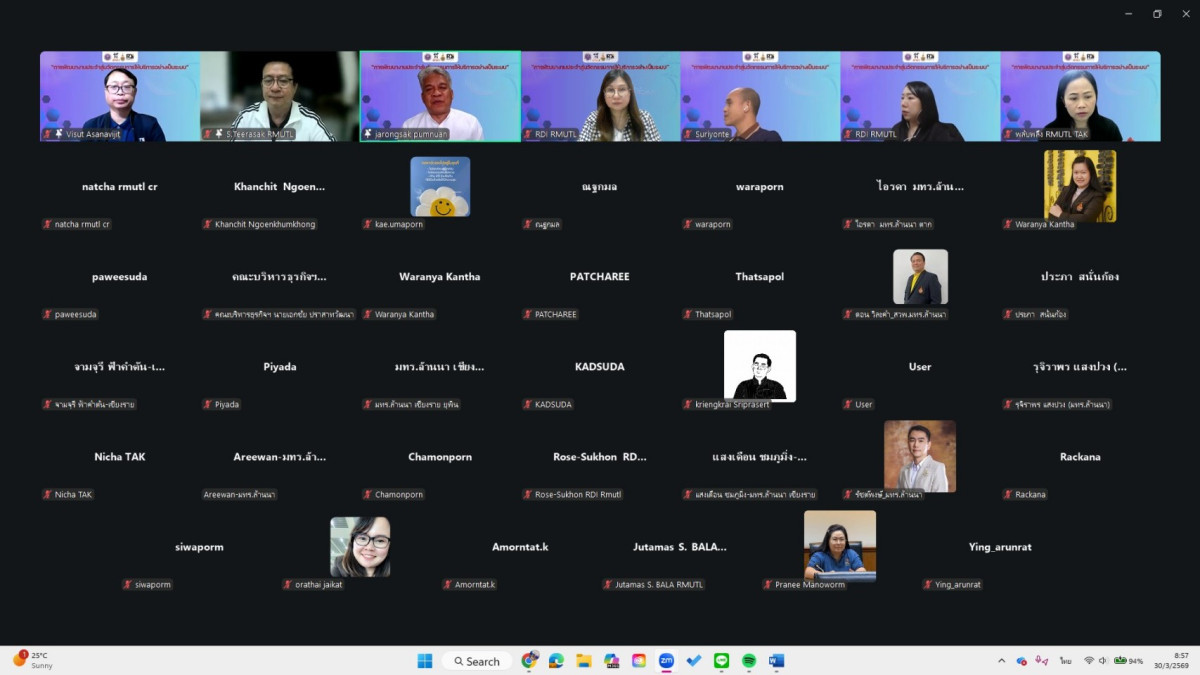Image resolution: width=1200 pixels, height=675 pixels.
Task: Open the weather widget showing 25°C Sunny
Action: [x=32, y=660]
